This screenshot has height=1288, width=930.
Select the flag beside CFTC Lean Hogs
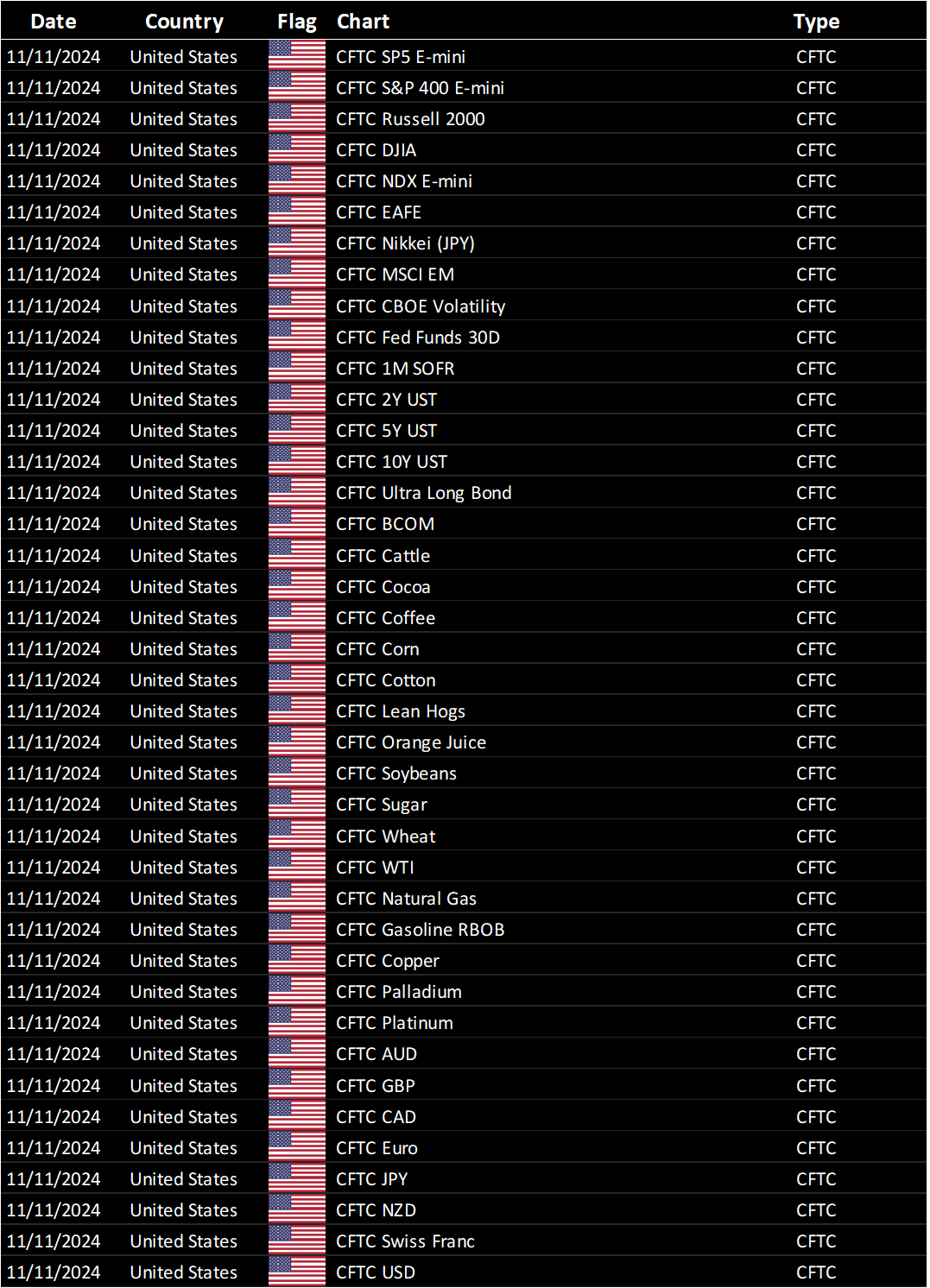[297, 710]
